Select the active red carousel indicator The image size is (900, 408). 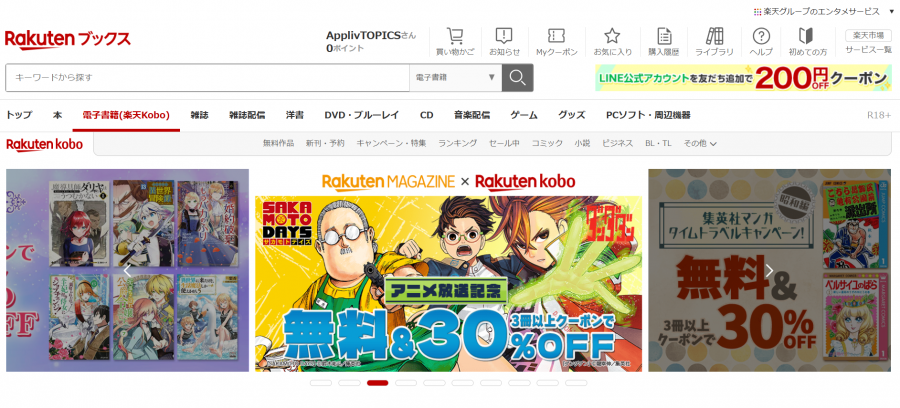coord(378,383)
